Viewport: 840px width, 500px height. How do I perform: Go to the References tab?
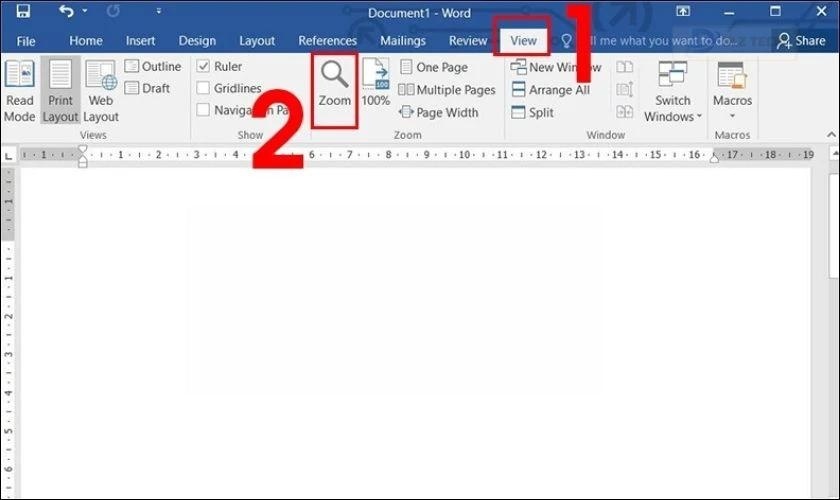[327, 41]
